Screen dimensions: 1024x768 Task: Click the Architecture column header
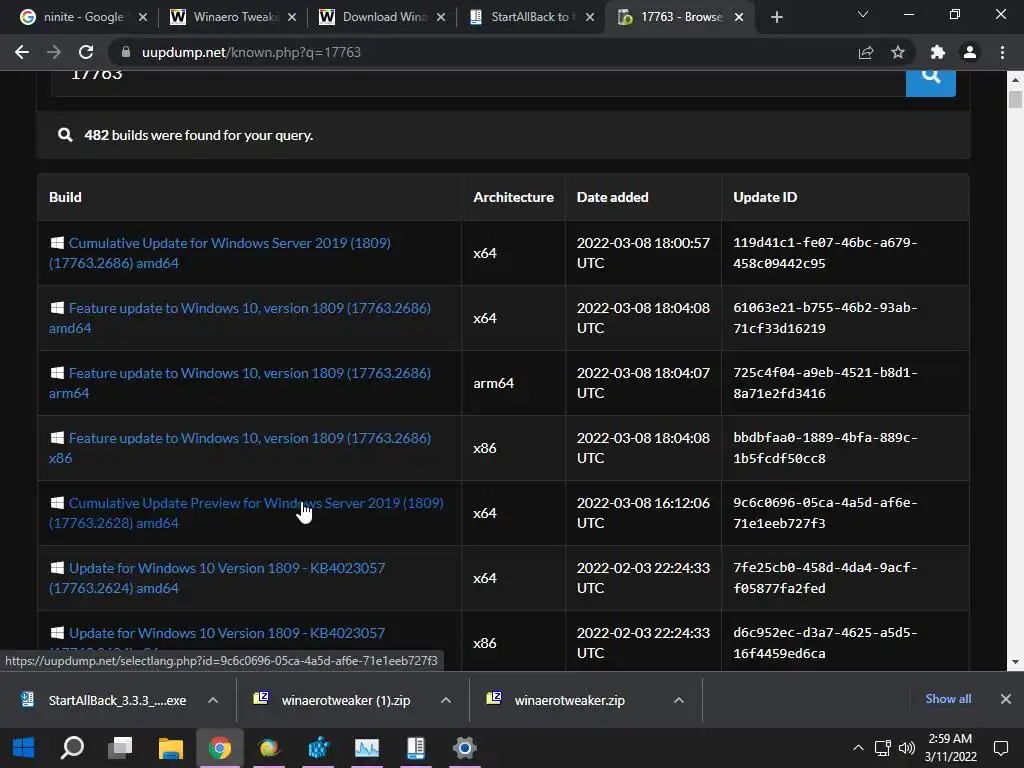tap(513, 197)
